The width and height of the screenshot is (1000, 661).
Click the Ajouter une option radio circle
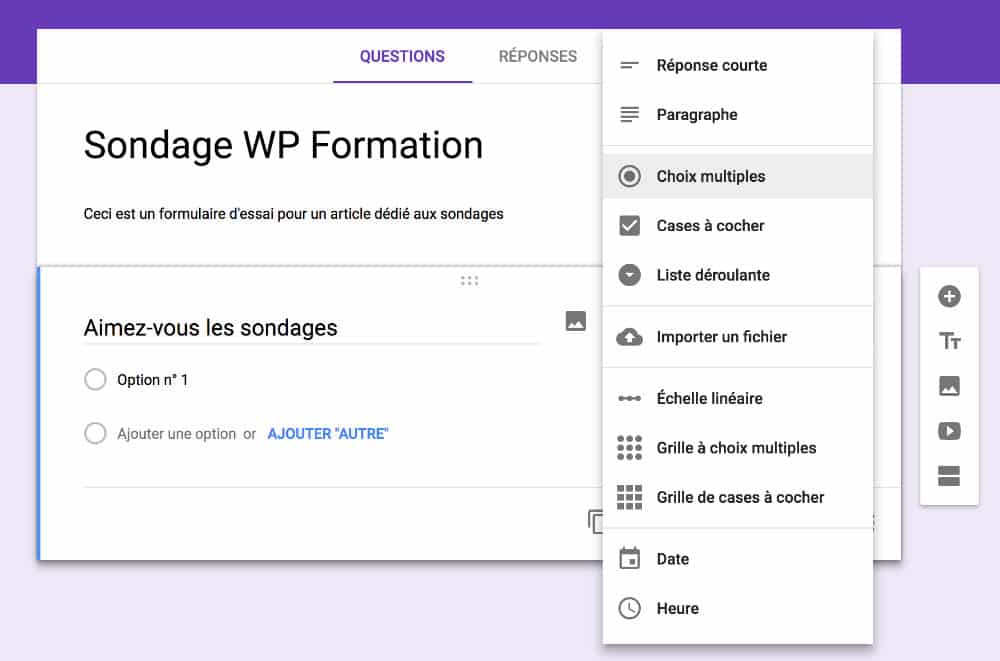pyautogui.click(x=96, y=433)
